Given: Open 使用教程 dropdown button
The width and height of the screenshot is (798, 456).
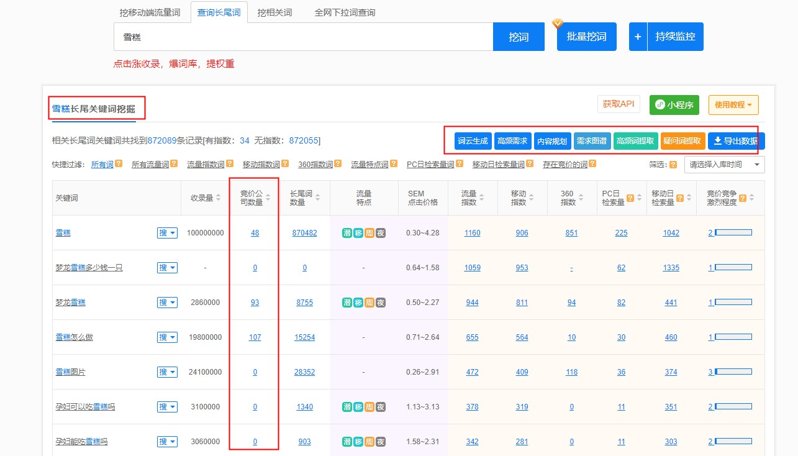Looking at the screenshot, I should (733, 105).
